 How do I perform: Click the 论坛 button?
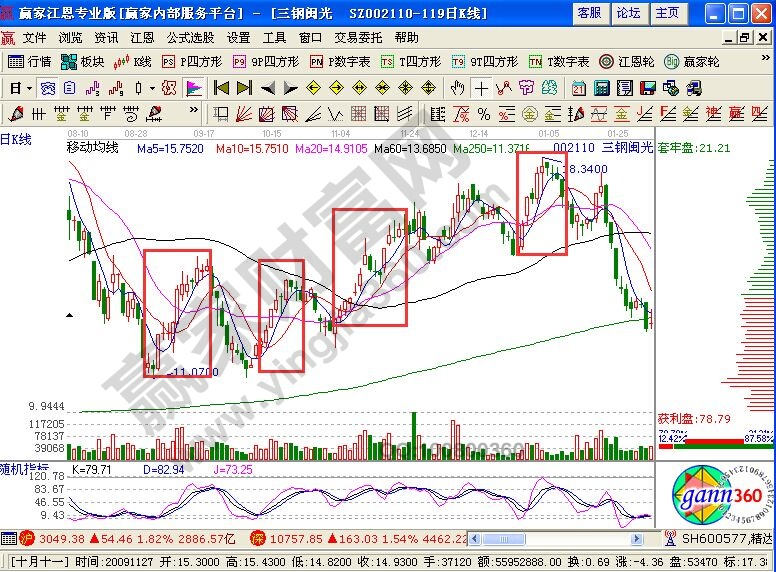pos(628,13)
